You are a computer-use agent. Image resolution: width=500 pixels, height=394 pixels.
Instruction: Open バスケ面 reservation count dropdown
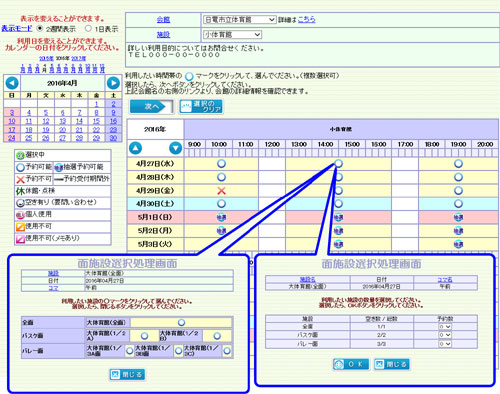point(445,335)
